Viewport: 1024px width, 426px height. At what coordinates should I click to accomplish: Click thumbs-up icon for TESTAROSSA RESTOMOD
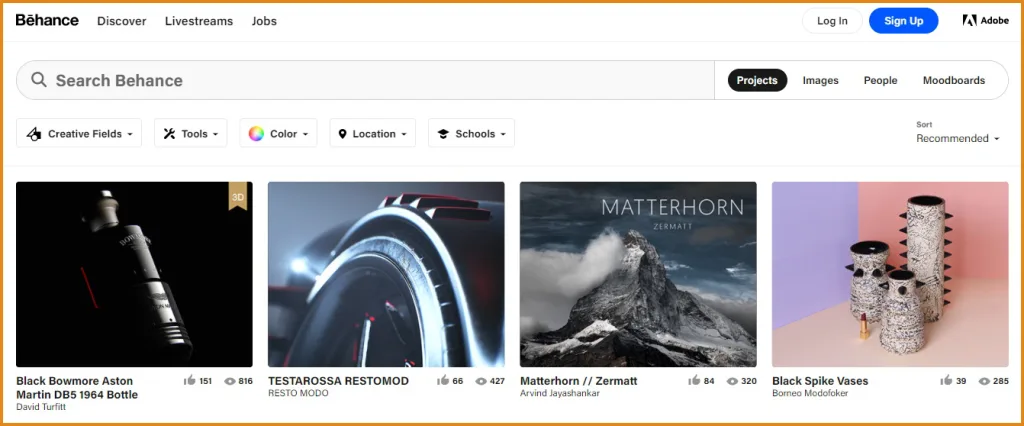click(443, 380)
